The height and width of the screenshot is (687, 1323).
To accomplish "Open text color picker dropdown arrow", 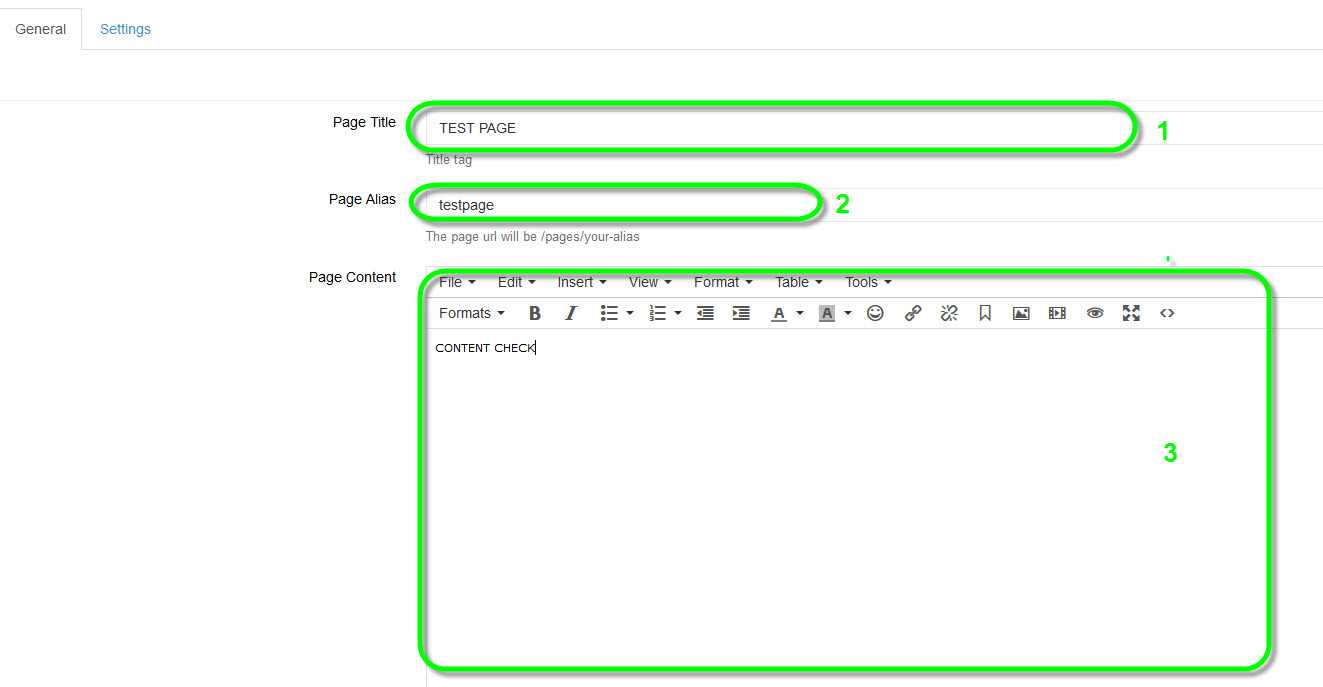I will [x=800, y=313].
